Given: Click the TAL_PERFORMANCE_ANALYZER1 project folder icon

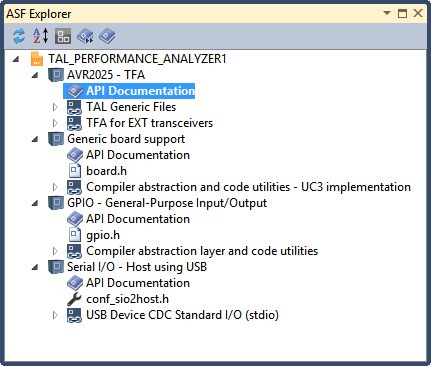Looking at the screenshot, I should tap(37, 59).
